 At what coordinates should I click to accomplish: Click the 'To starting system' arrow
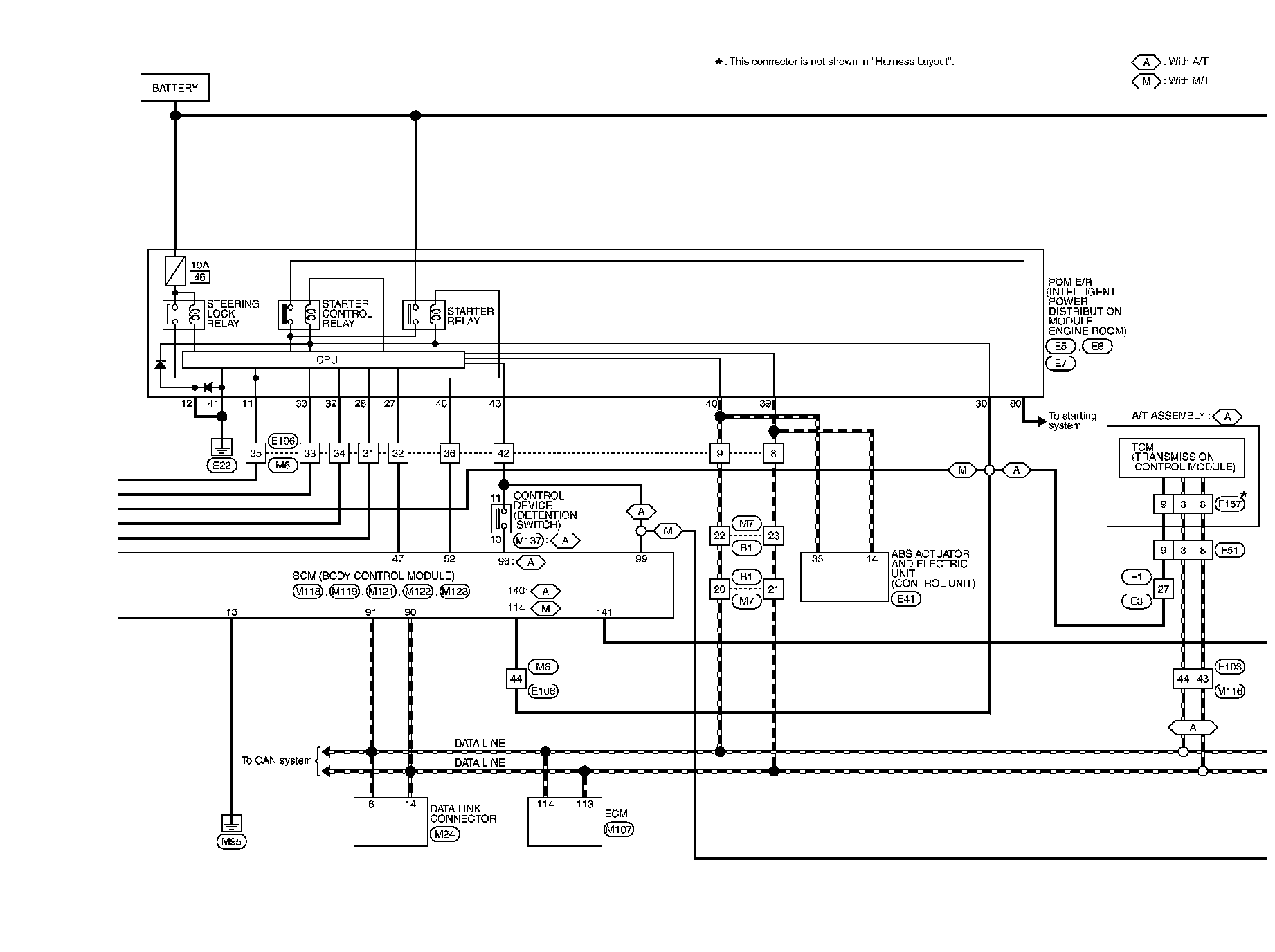[1040, 421]
